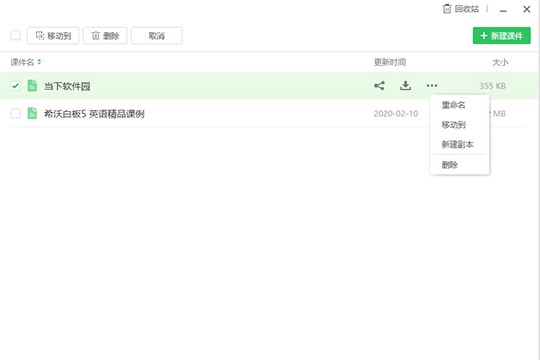Click the 大小 column header
The width and height of the screenshot is (540, 360).
[500, 62]
